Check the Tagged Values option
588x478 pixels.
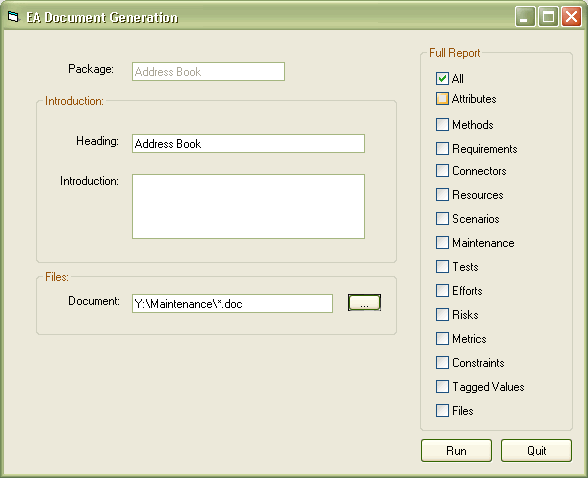442,387
